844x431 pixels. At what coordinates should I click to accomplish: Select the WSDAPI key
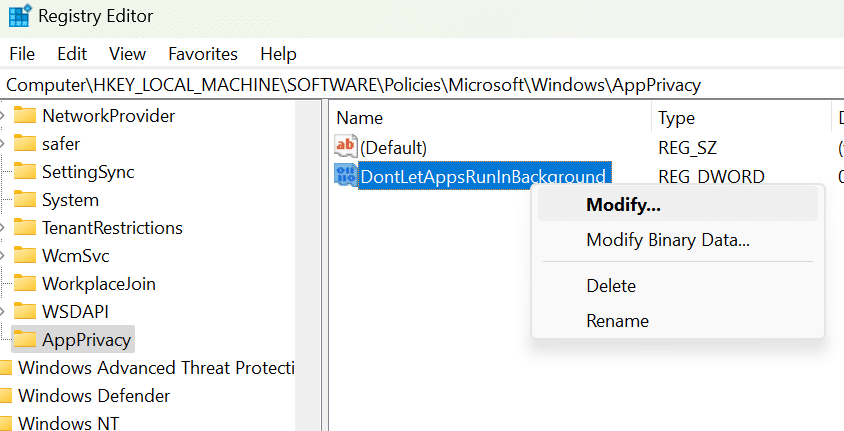click(76, 312)
